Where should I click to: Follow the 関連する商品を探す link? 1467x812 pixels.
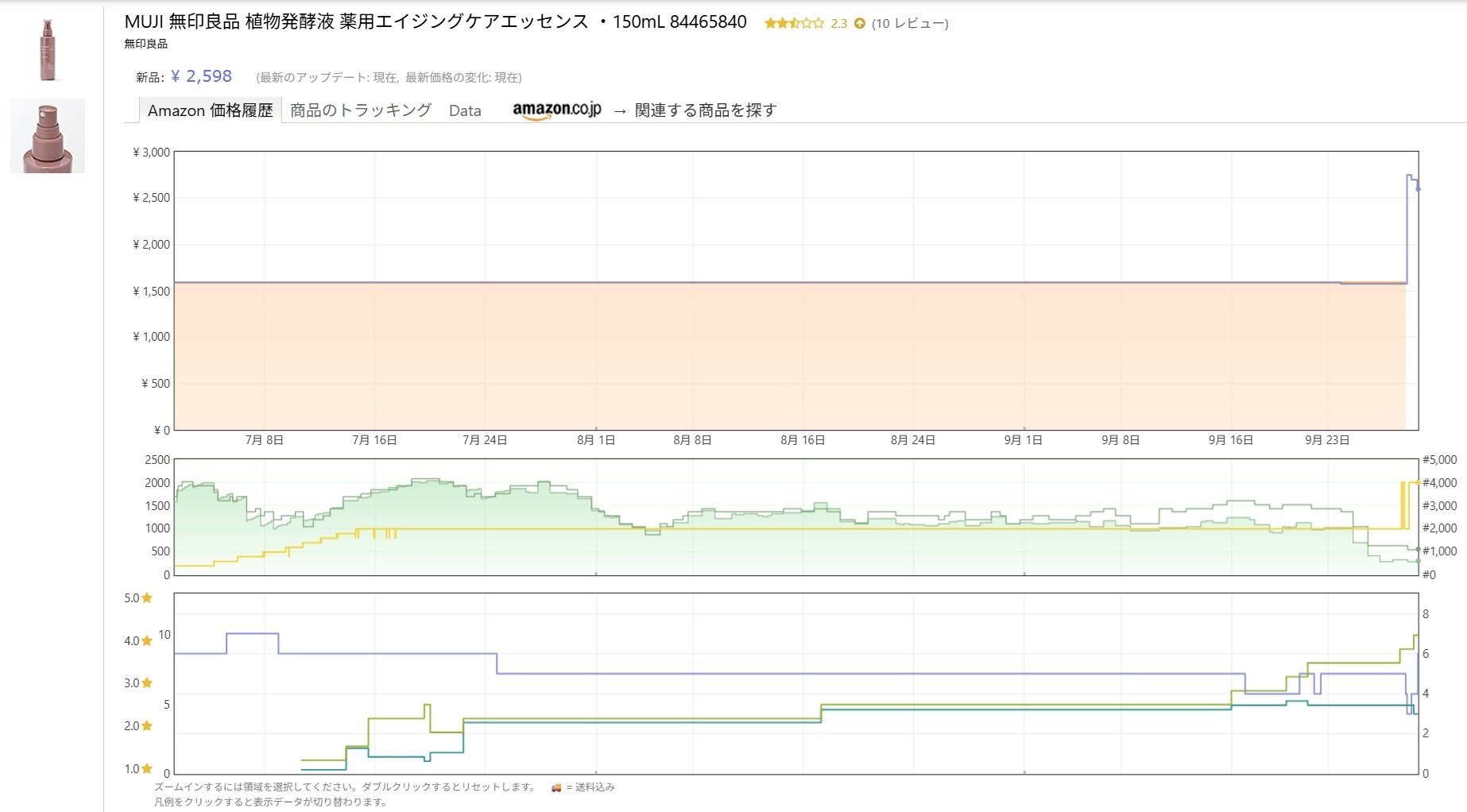[706, 110]
